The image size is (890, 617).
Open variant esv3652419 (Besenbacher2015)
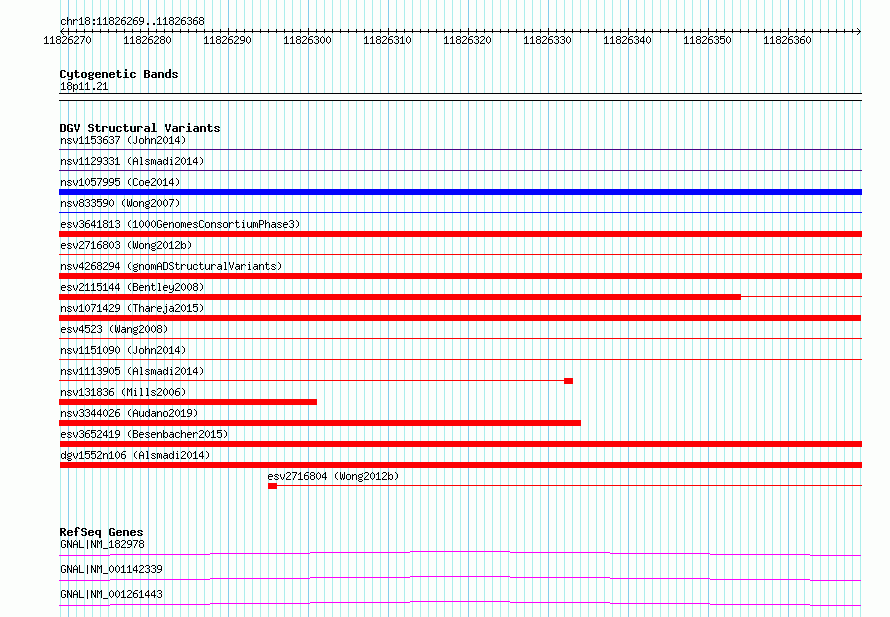[x=144, y=434]
